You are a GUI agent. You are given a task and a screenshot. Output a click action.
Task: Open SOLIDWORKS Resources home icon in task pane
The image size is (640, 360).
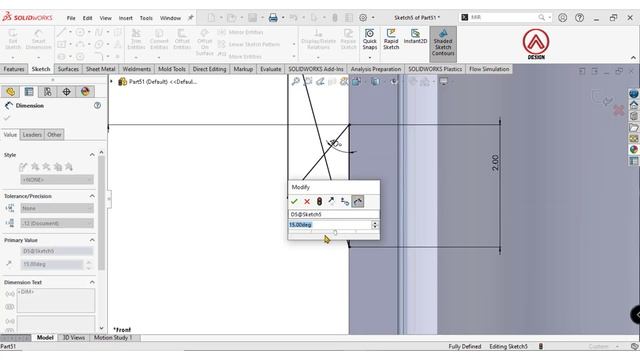pyautogui.click(x=633, y=104)
